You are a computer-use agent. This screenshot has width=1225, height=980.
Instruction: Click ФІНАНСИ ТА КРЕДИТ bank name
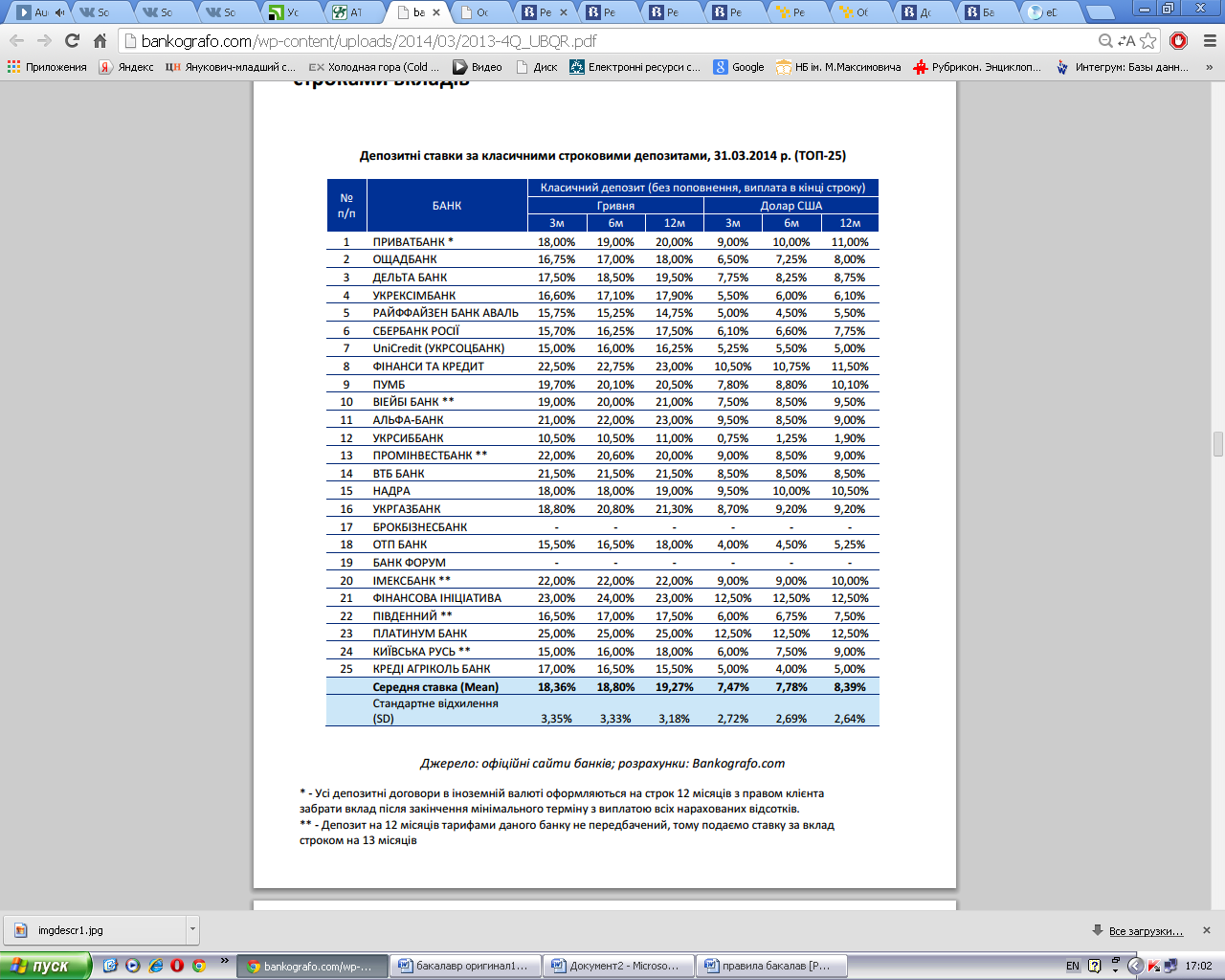pos(428,367)
